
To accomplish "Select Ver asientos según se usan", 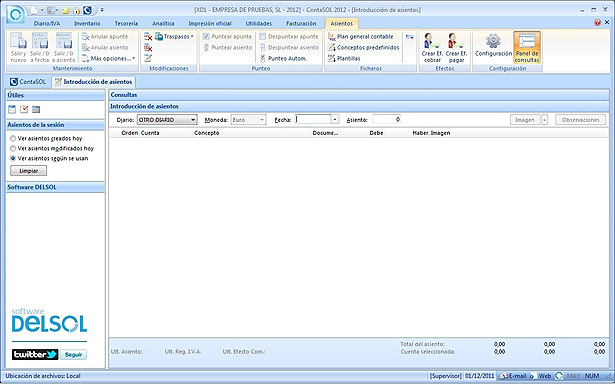I will point(49,158).
